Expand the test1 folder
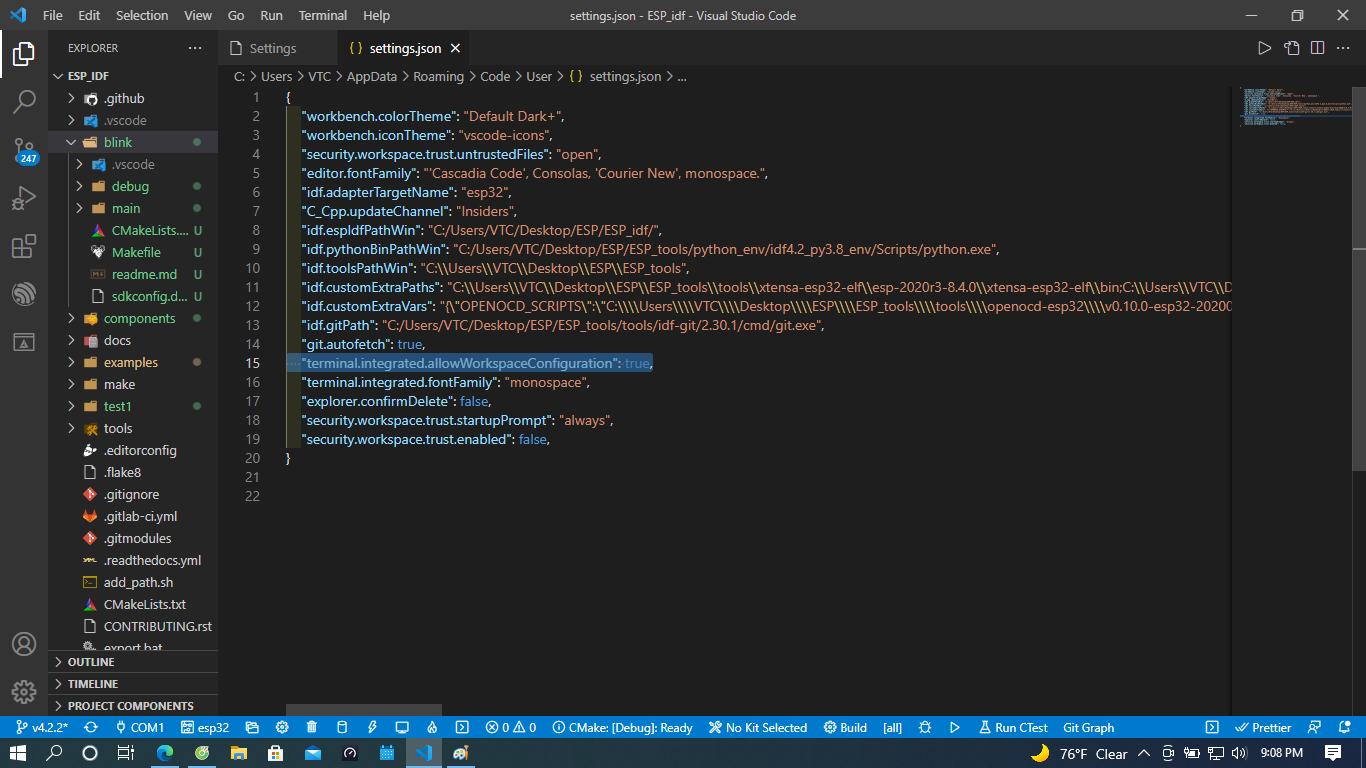The width and height of the screenshot is (1366, 768). click(71, 406)
